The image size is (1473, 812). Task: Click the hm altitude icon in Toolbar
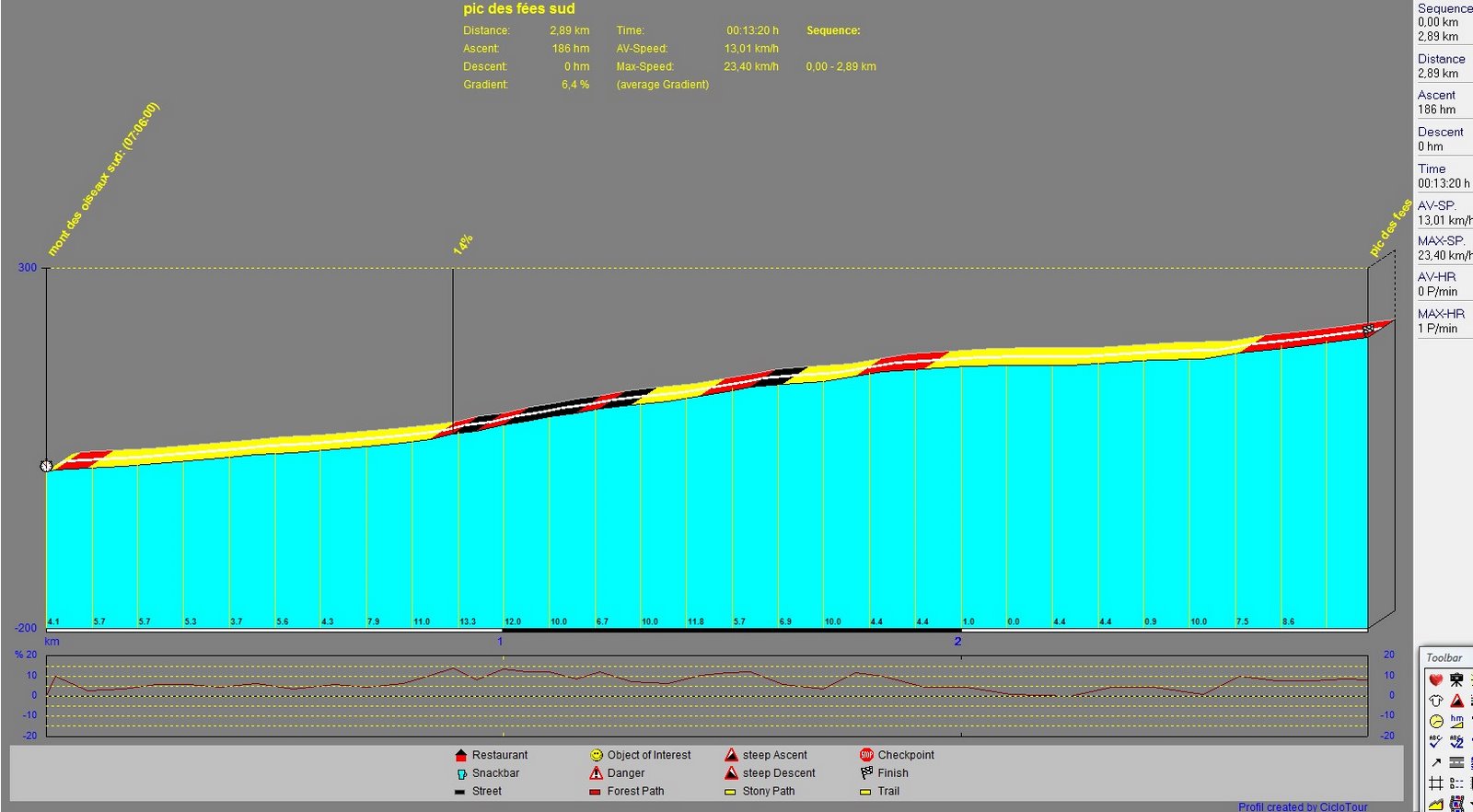point(1456,722)
